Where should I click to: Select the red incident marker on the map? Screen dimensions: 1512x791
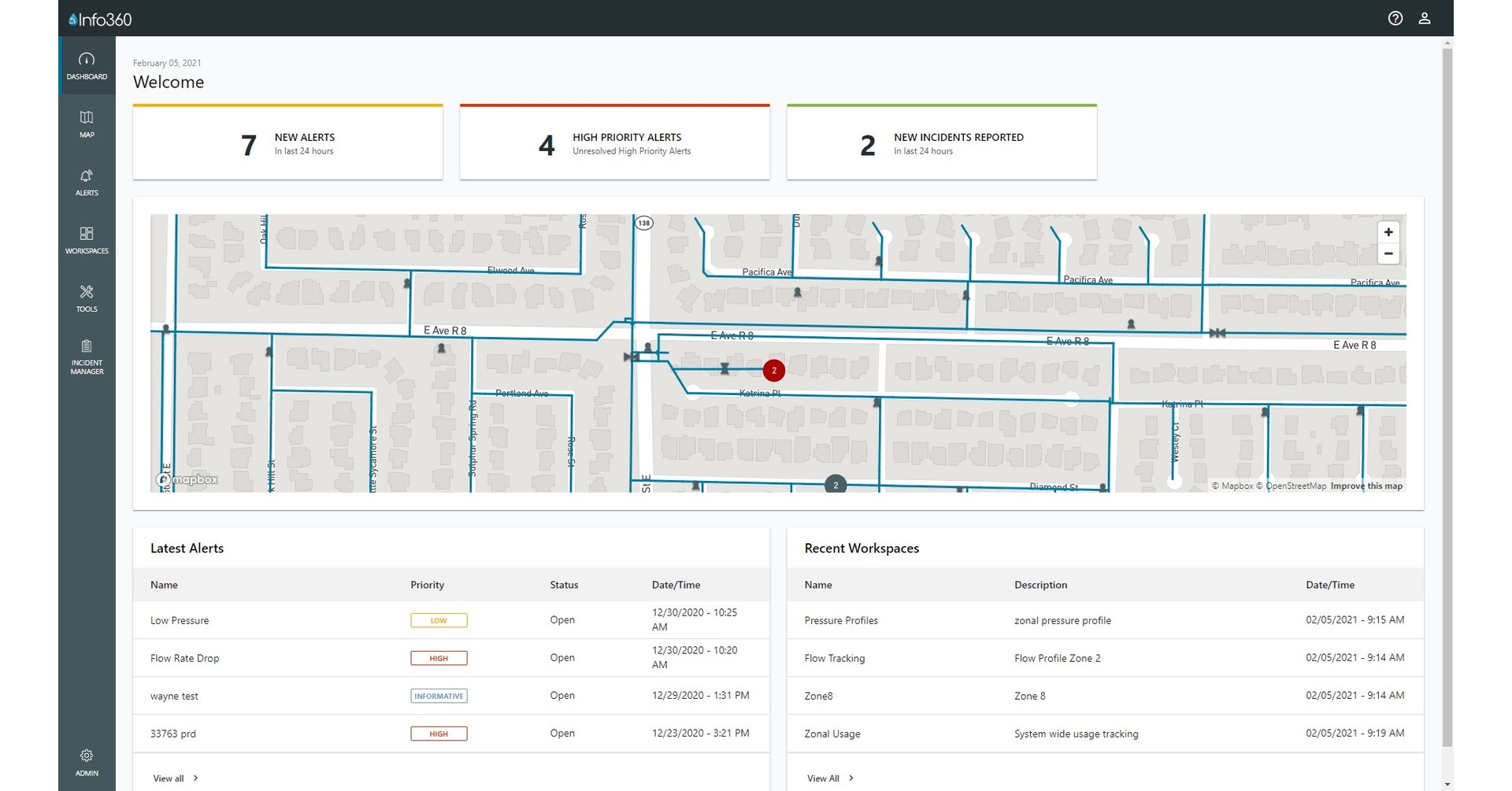pyautogui.click(x=774, y=370)
